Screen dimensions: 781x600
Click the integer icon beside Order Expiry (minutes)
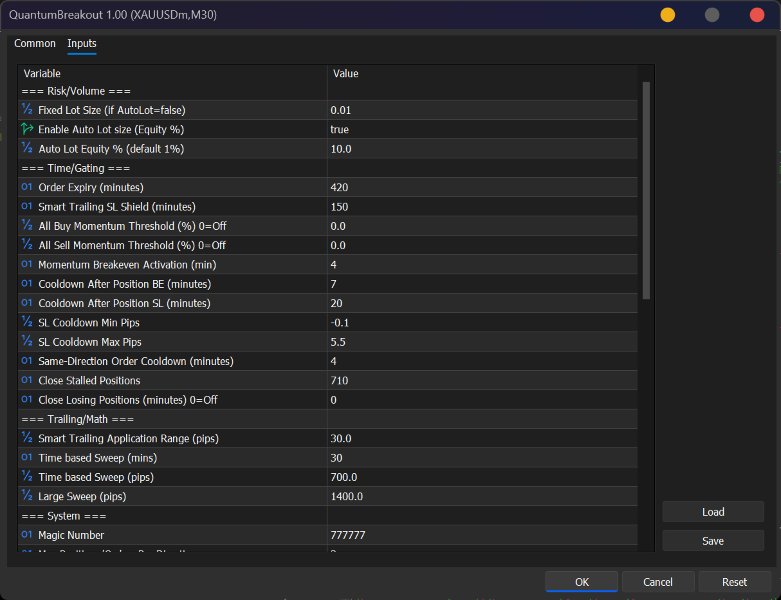27,187
